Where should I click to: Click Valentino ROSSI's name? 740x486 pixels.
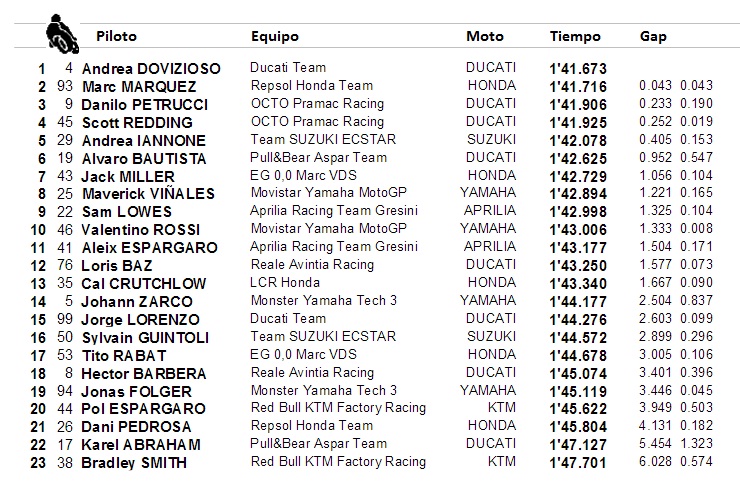[141, 230]
